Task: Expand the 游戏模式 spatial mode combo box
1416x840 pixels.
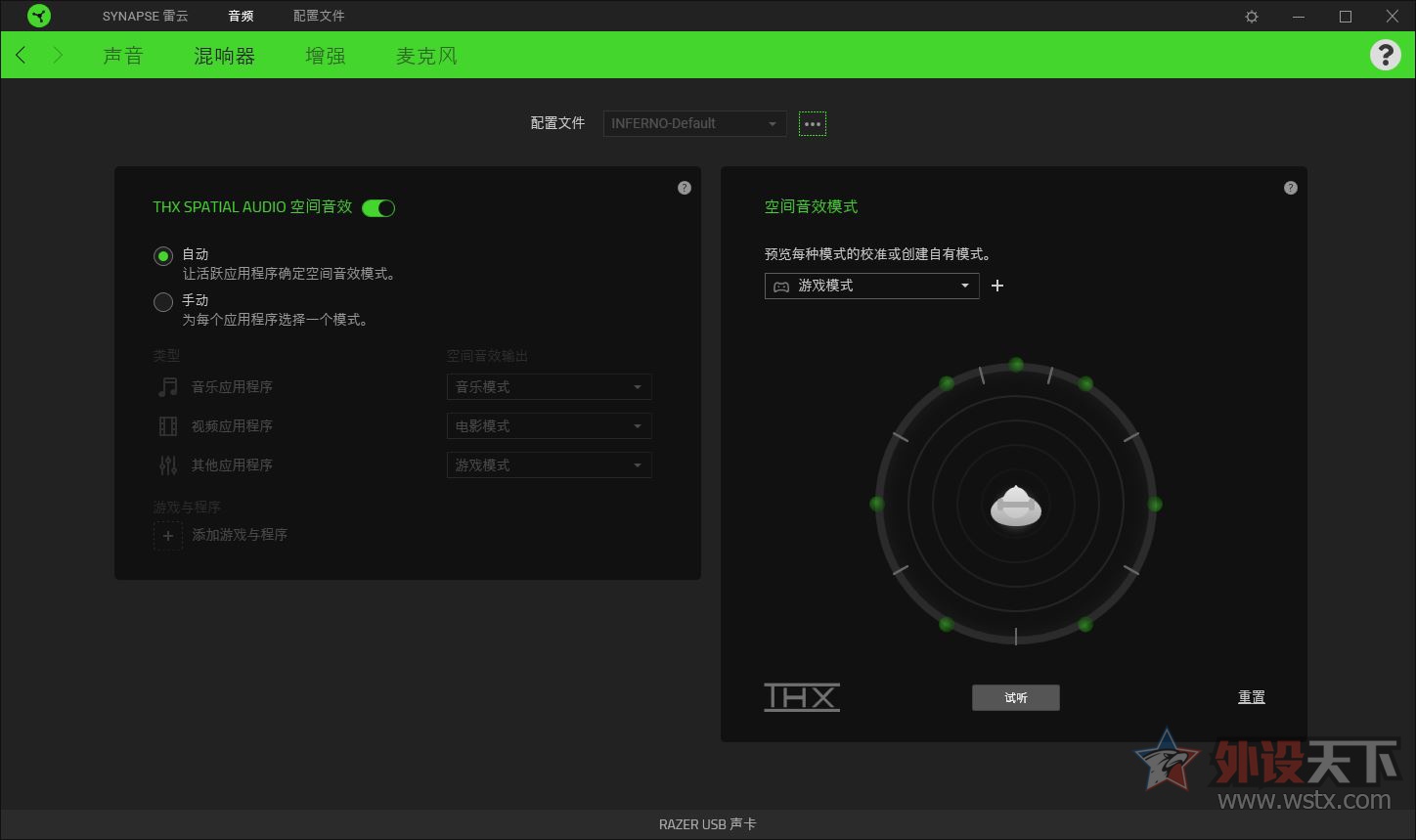Action: (x=872, y=286)
